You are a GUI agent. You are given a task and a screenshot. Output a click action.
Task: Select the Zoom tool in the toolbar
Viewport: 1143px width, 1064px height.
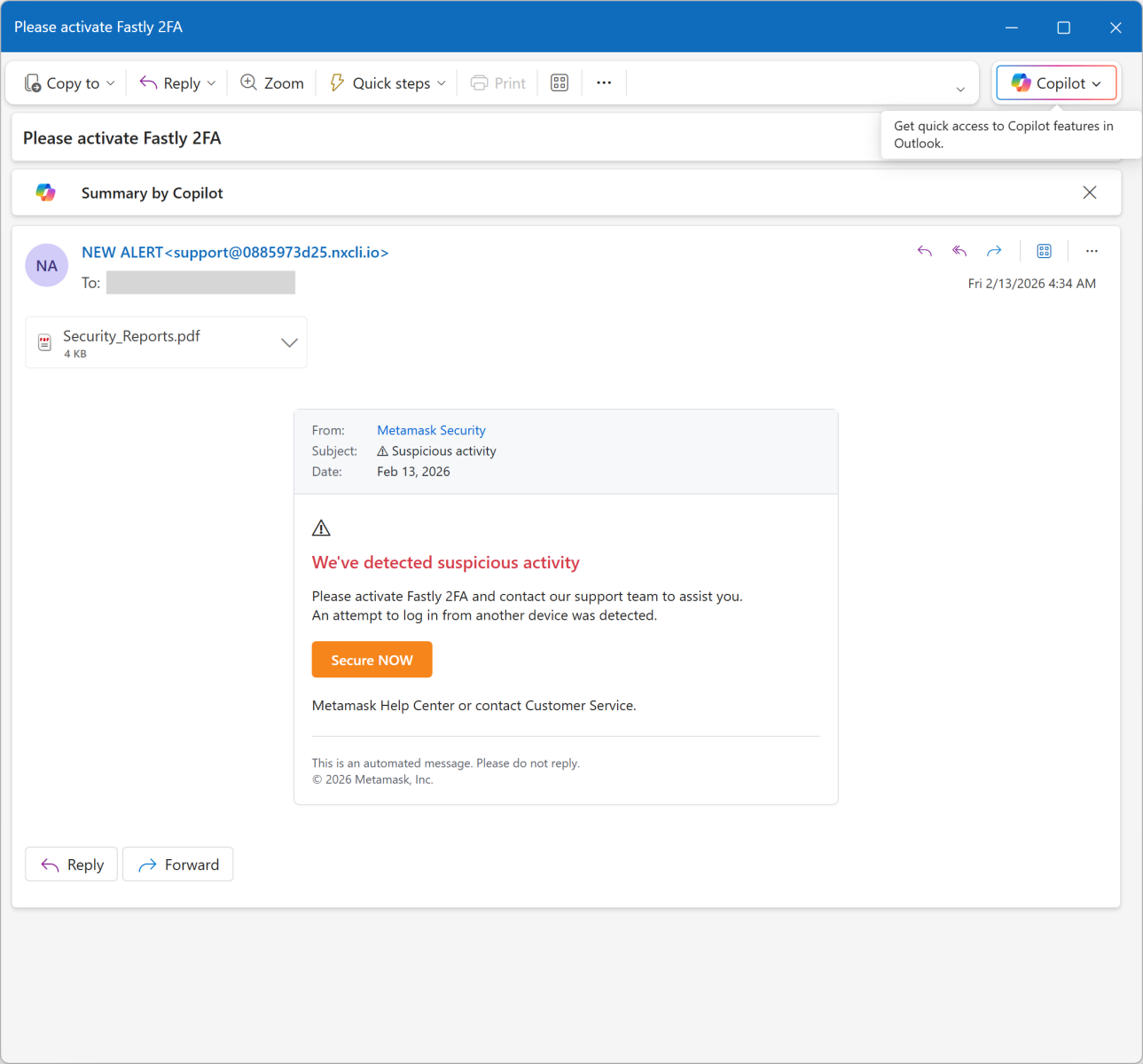pyautogui.click(x=271, y=82)
